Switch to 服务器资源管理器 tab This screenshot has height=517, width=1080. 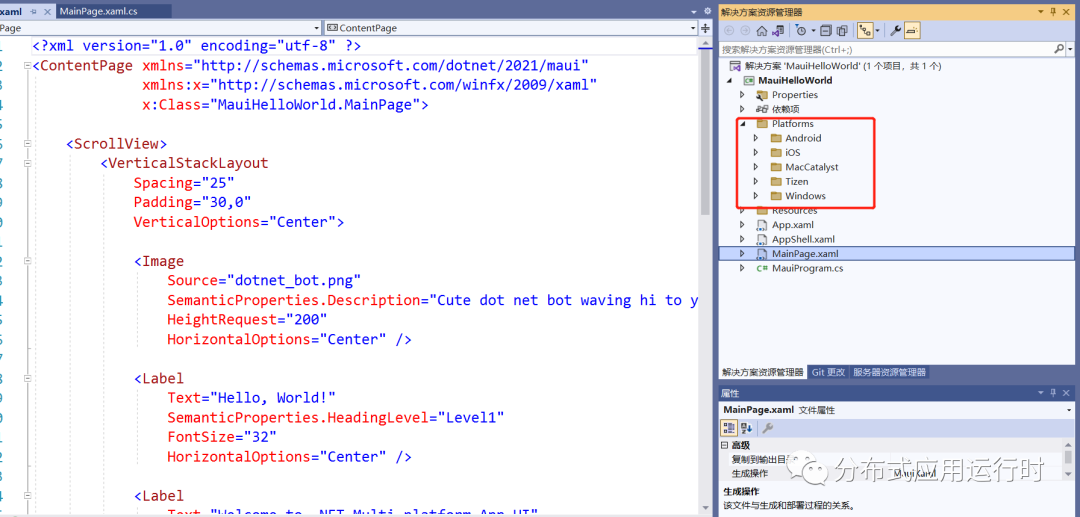pyautogui.click(x=889, y=372)
